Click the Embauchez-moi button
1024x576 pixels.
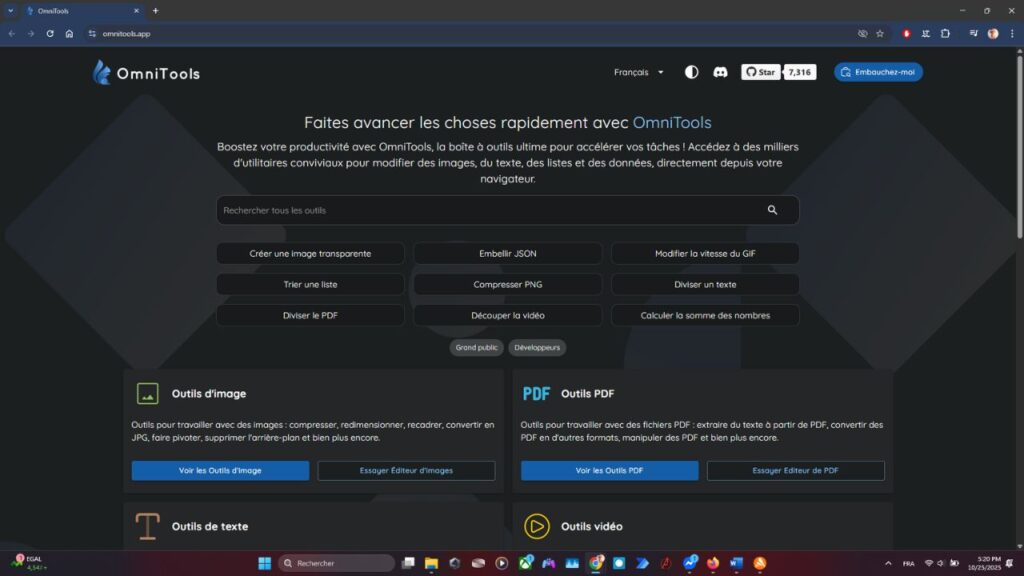click(878, 72)
